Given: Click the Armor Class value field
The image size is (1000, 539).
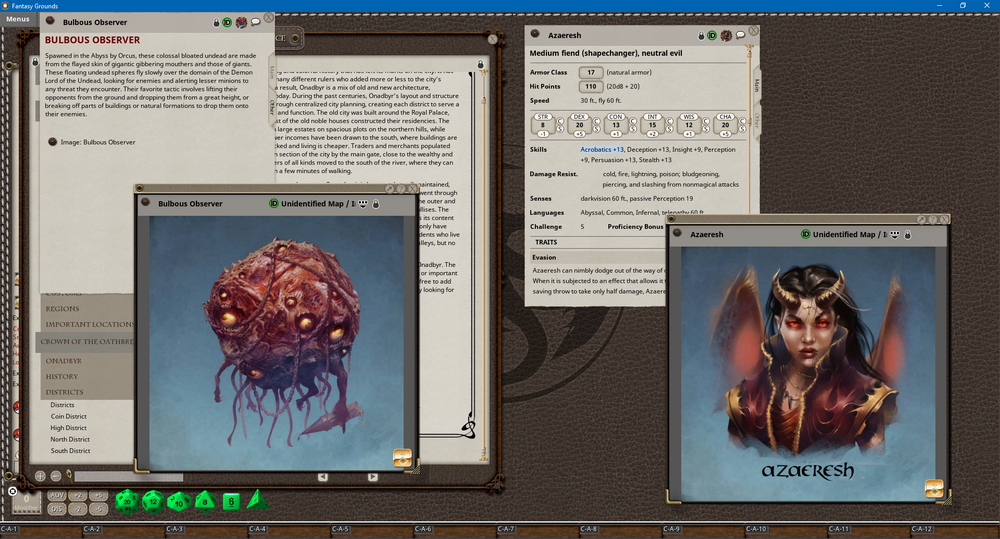Looking at the screenshot, I should tap(591, 73).
